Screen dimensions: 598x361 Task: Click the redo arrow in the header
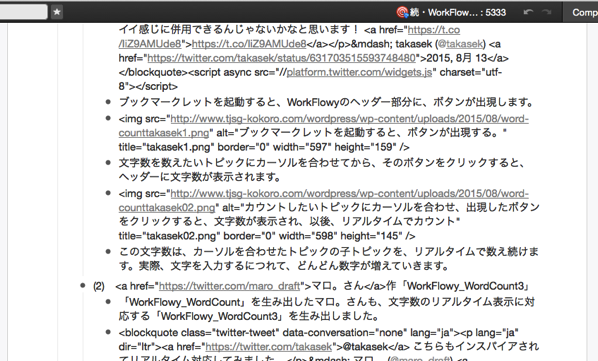(x=547, y=12)
